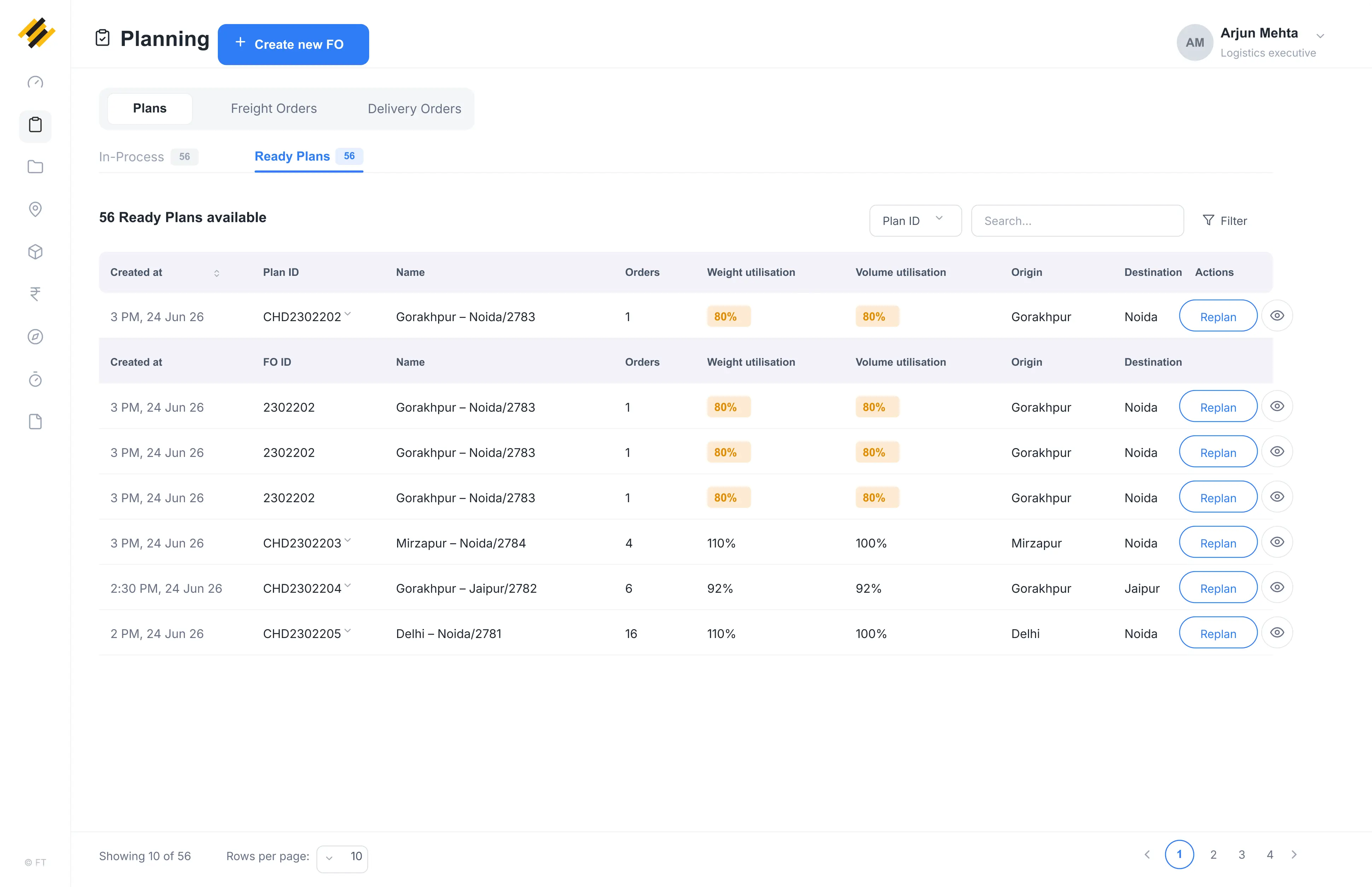Replan the Mirzapur – Noida/2784 plan
The height and width of the screenshot is (887, 1372).
pos(1218,542)
